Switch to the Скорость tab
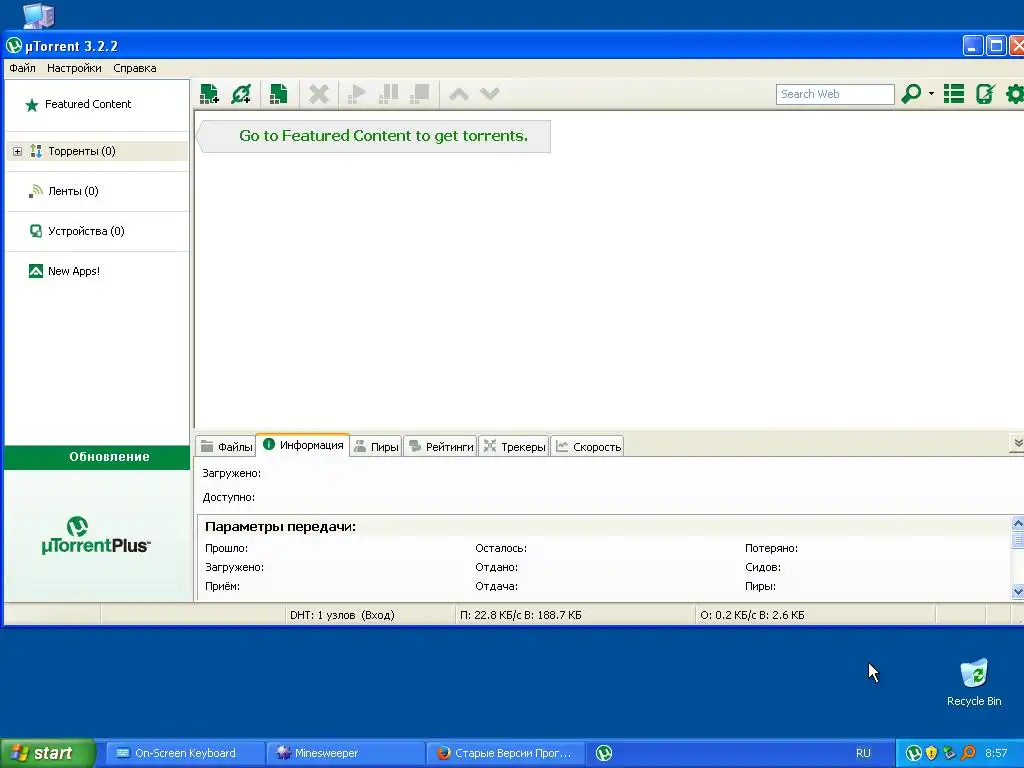Viewport: 1024px width, 768px height. 588,447
